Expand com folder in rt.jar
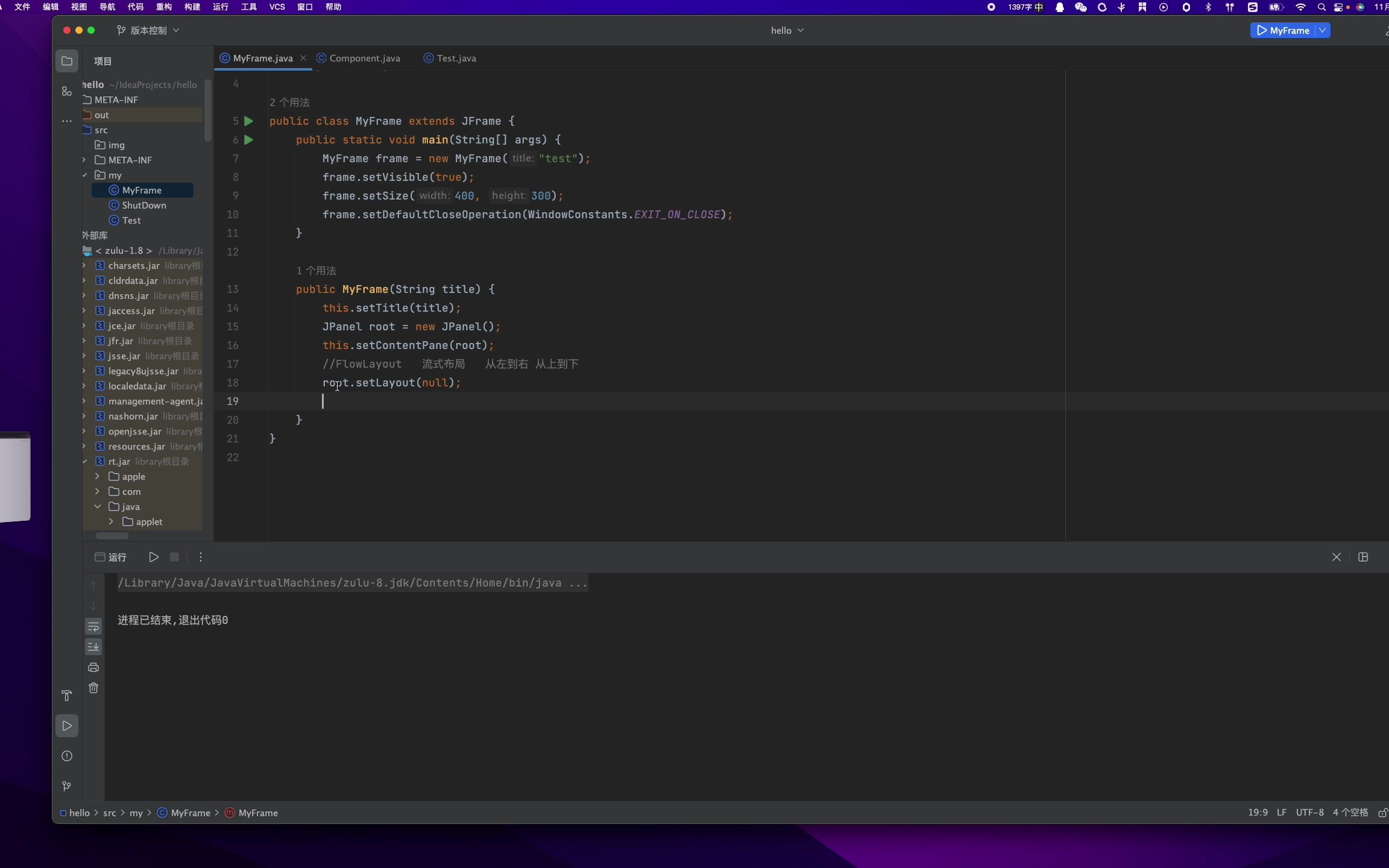Screen dimensions: 1389x868 click(x=98, y=491)
